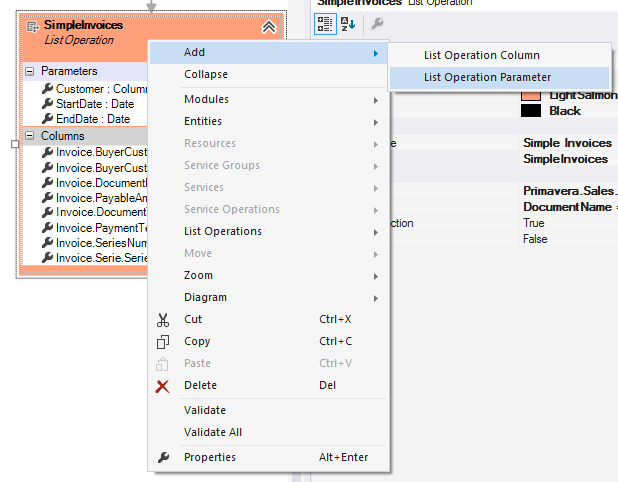Expand the Diagram submenu arrow

point(376,299)
